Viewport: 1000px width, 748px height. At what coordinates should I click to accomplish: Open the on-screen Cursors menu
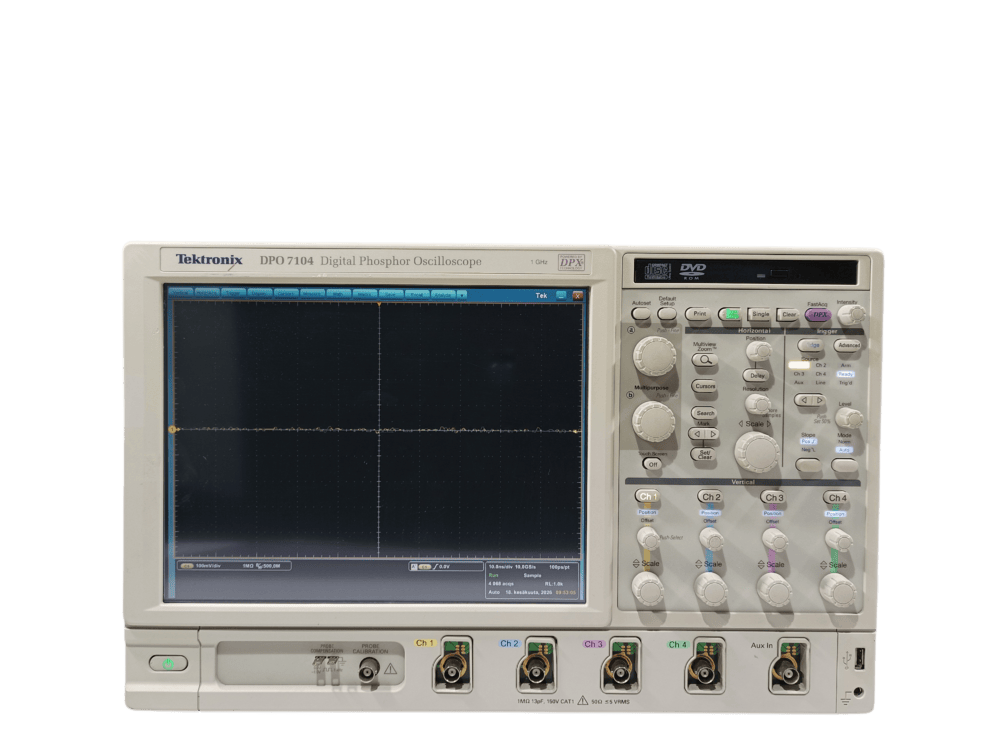[286, 294]
